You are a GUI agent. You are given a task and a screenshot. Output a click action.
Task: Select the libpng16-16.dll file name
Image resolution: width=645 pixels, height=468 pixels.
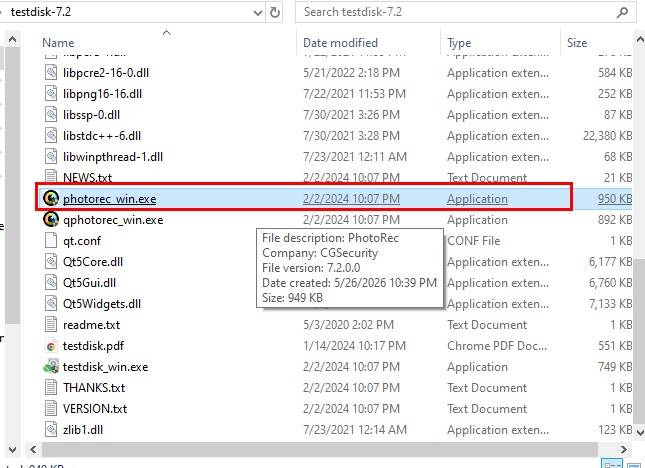[102, 94]
